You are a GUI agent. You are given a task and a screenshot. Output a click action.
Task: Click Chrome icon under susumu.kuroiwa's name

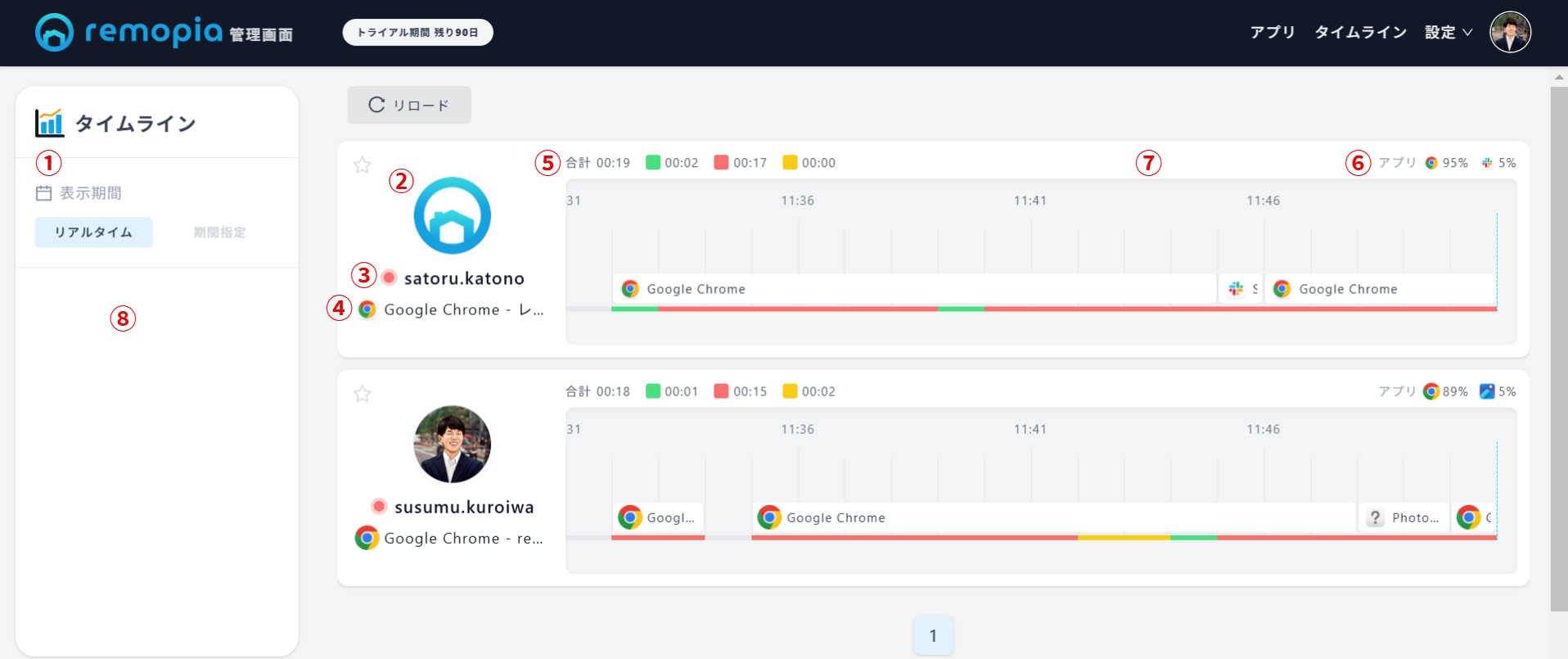[x=367, y=538]
